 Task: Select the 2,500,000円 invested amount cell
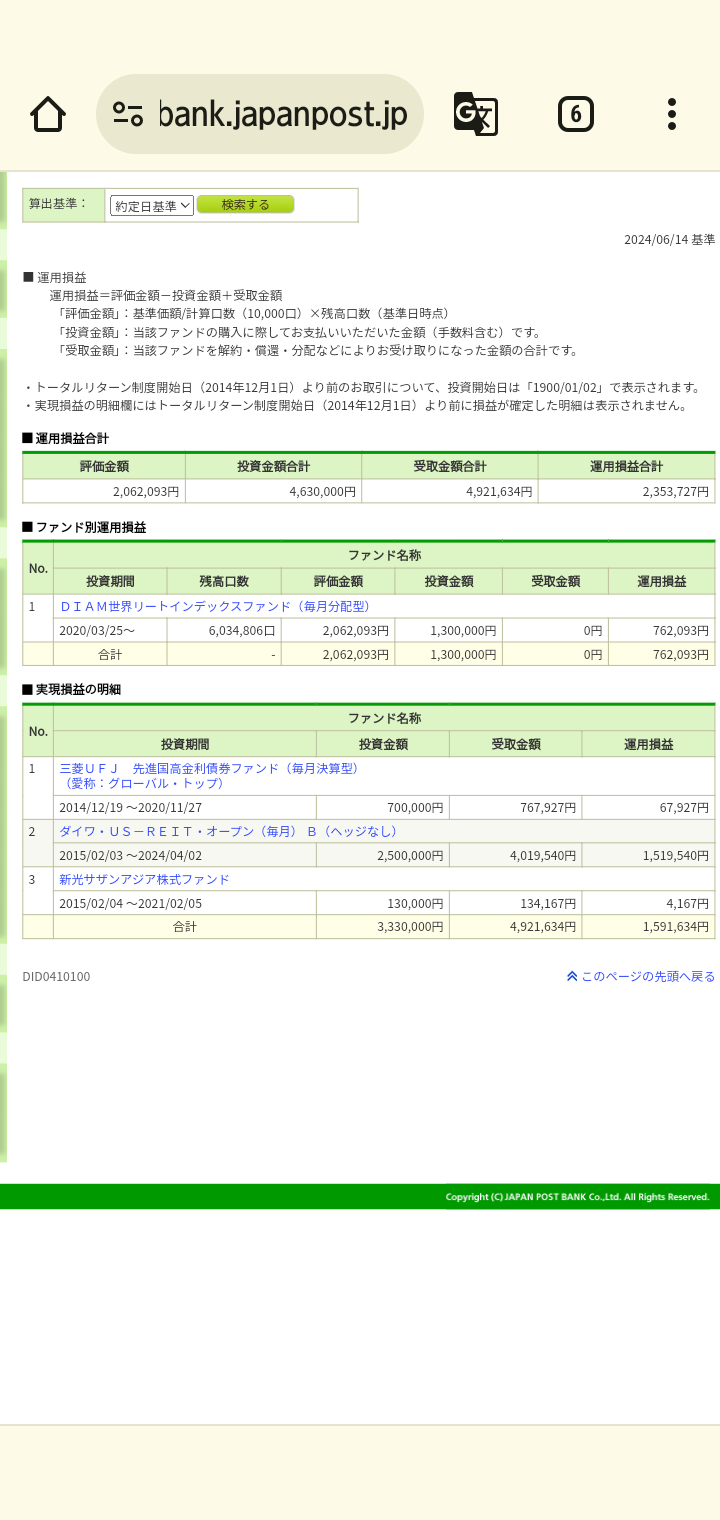tap(383, 855)
